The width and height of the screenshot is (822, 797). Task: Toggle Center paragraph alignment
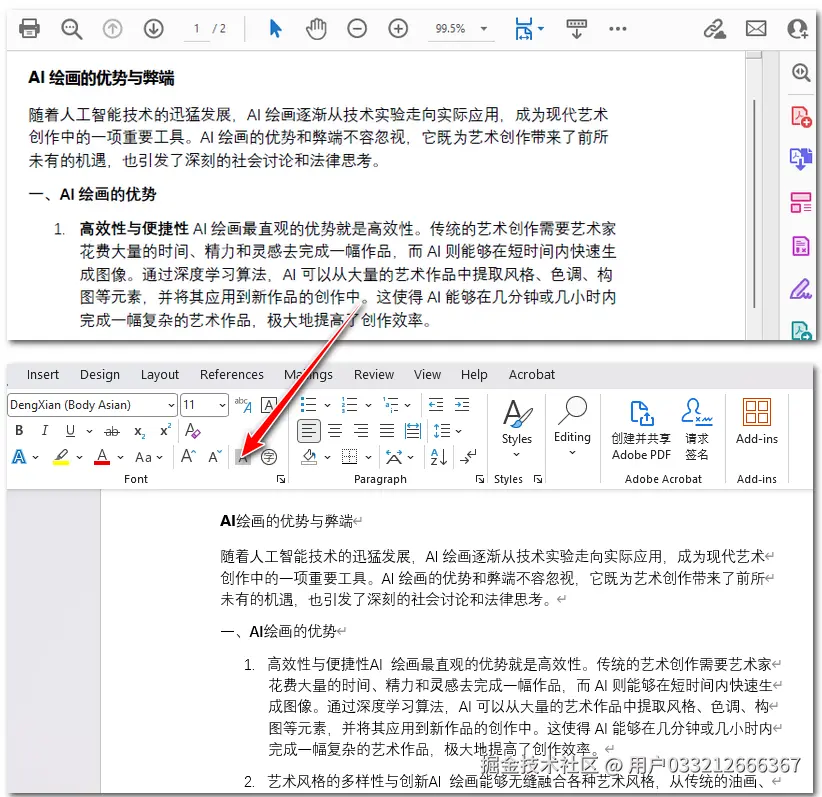tap(335, 431)
